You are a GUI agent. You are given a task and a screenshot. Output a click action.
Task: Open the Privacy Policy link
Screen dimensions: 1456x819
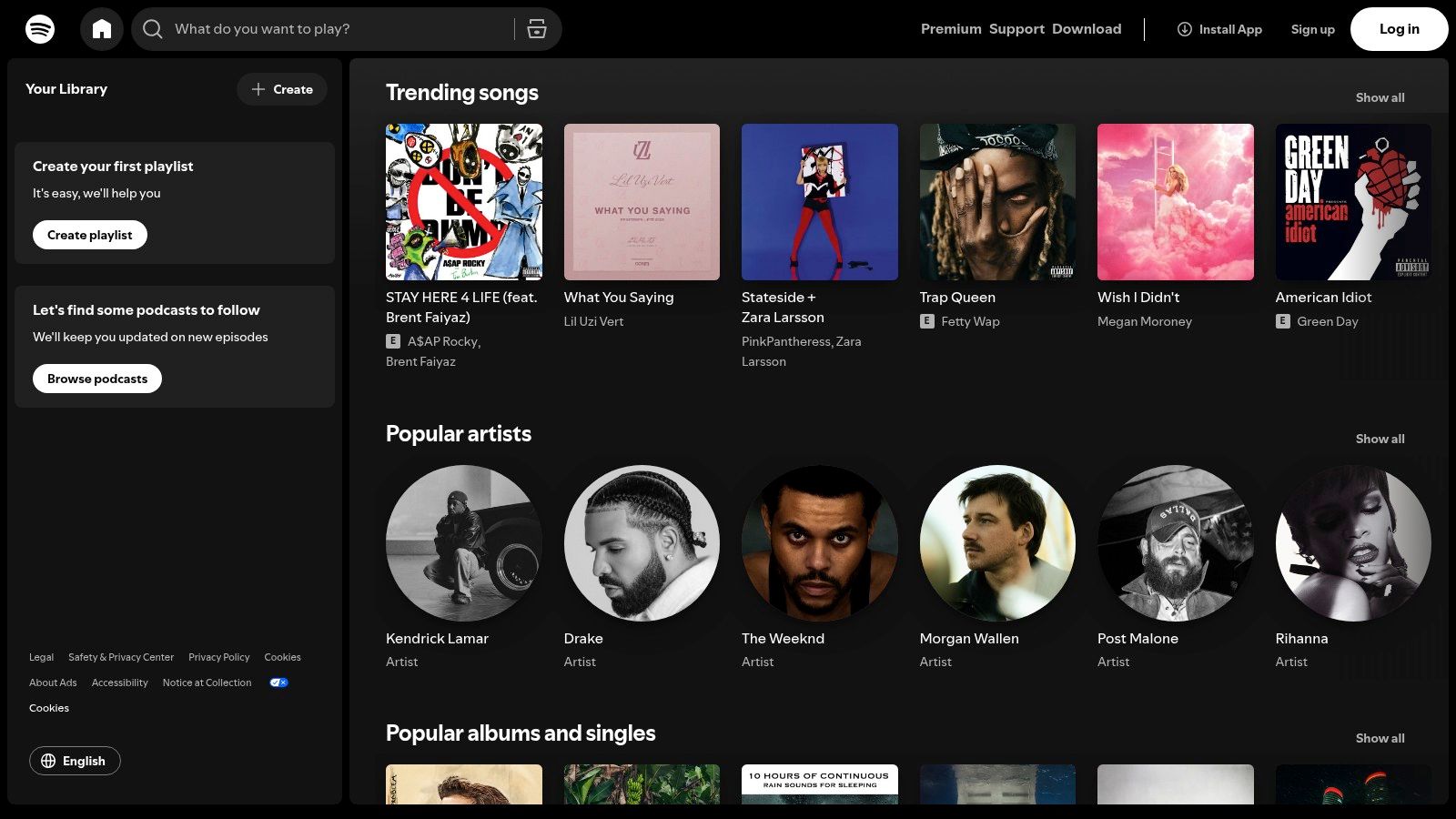[x=218, y=657]
